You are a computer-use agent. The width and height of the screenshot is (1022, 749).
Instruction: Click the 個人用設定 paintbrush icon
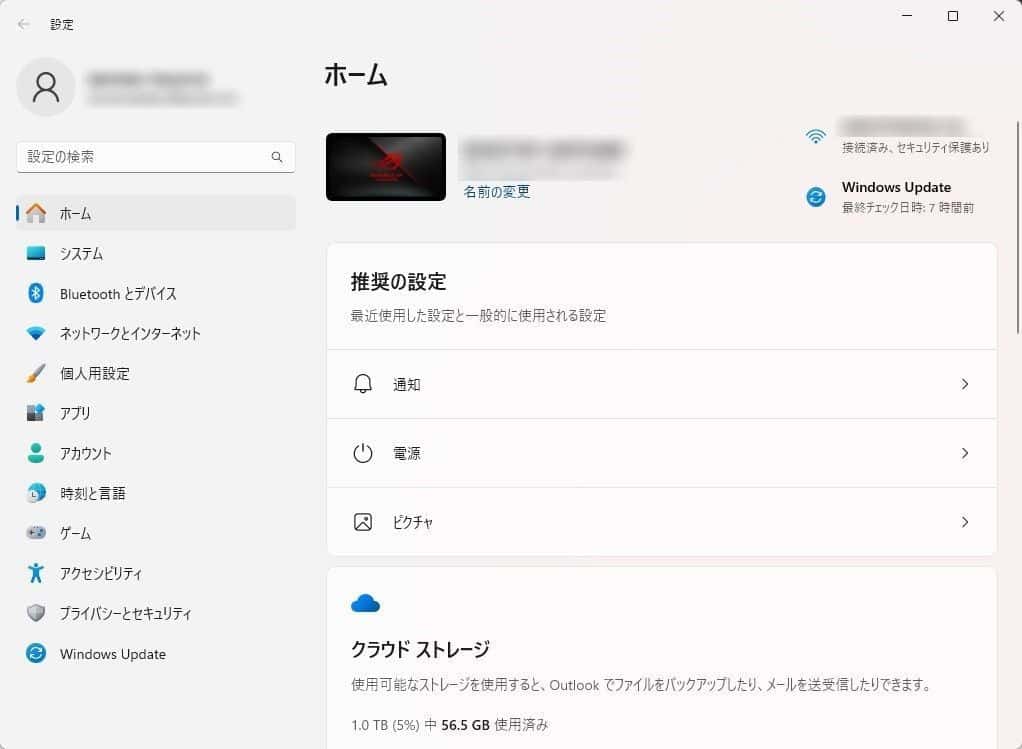click(36, 373)
